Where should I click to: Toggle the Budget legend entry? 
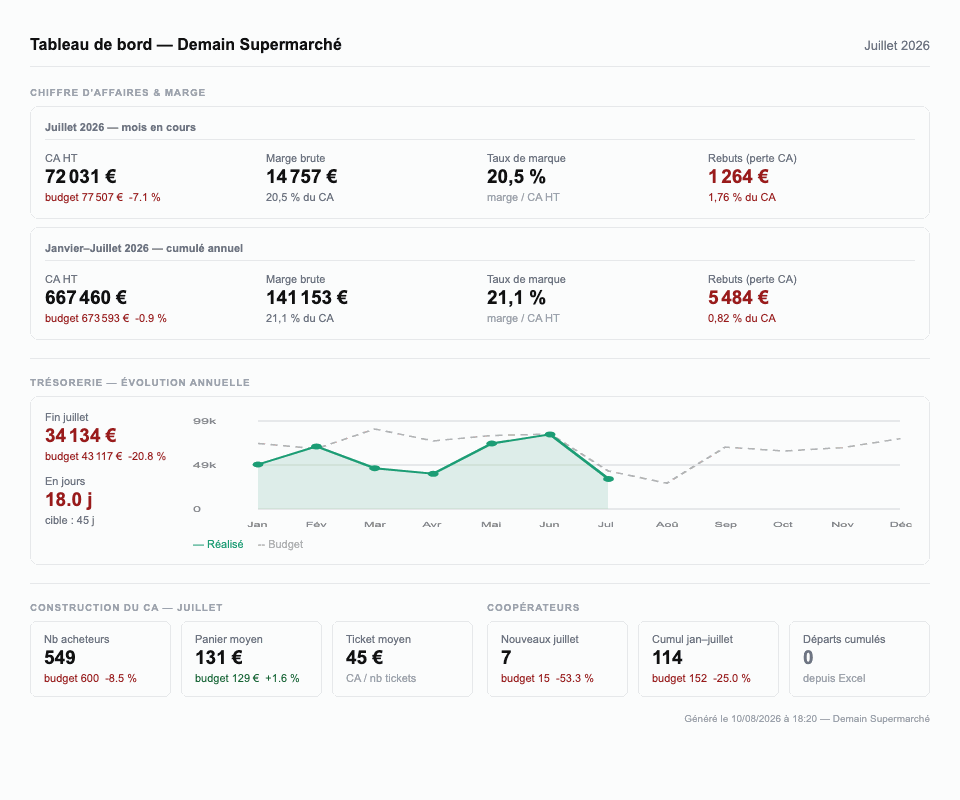tap(280, 544)
